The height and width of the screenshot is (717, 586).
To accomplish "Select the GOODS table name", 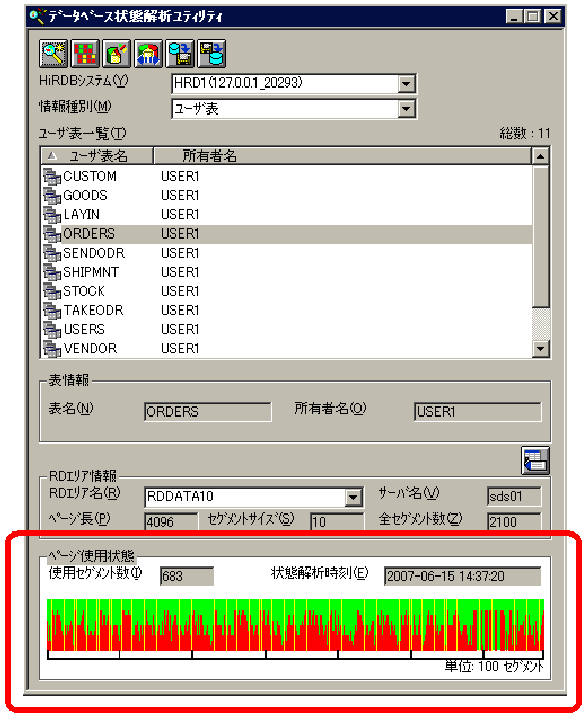I will (85, 196).
